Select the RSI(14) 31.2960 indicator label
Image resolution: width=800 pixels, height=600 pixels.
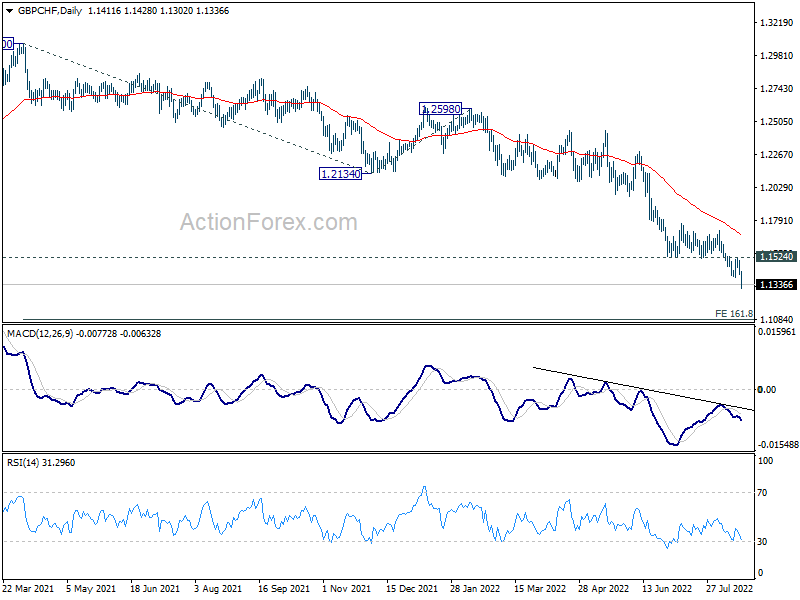tap(41, 463)
